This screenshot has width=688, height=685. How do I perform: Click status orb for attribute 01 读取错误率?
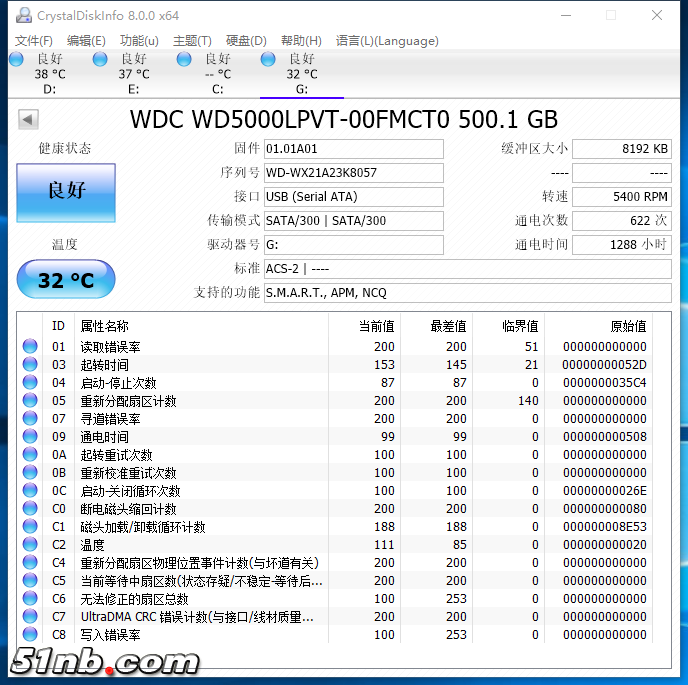(x=30, y=347)
